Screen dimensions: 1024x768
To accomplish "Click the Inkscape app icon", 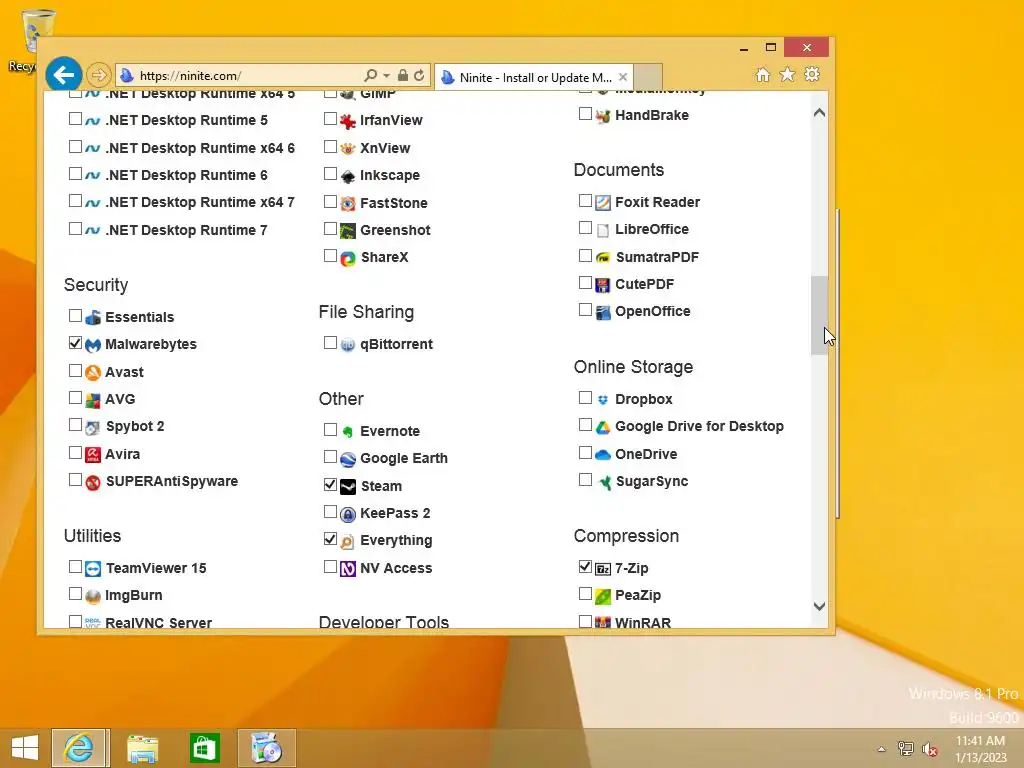I will pos(348,176).
